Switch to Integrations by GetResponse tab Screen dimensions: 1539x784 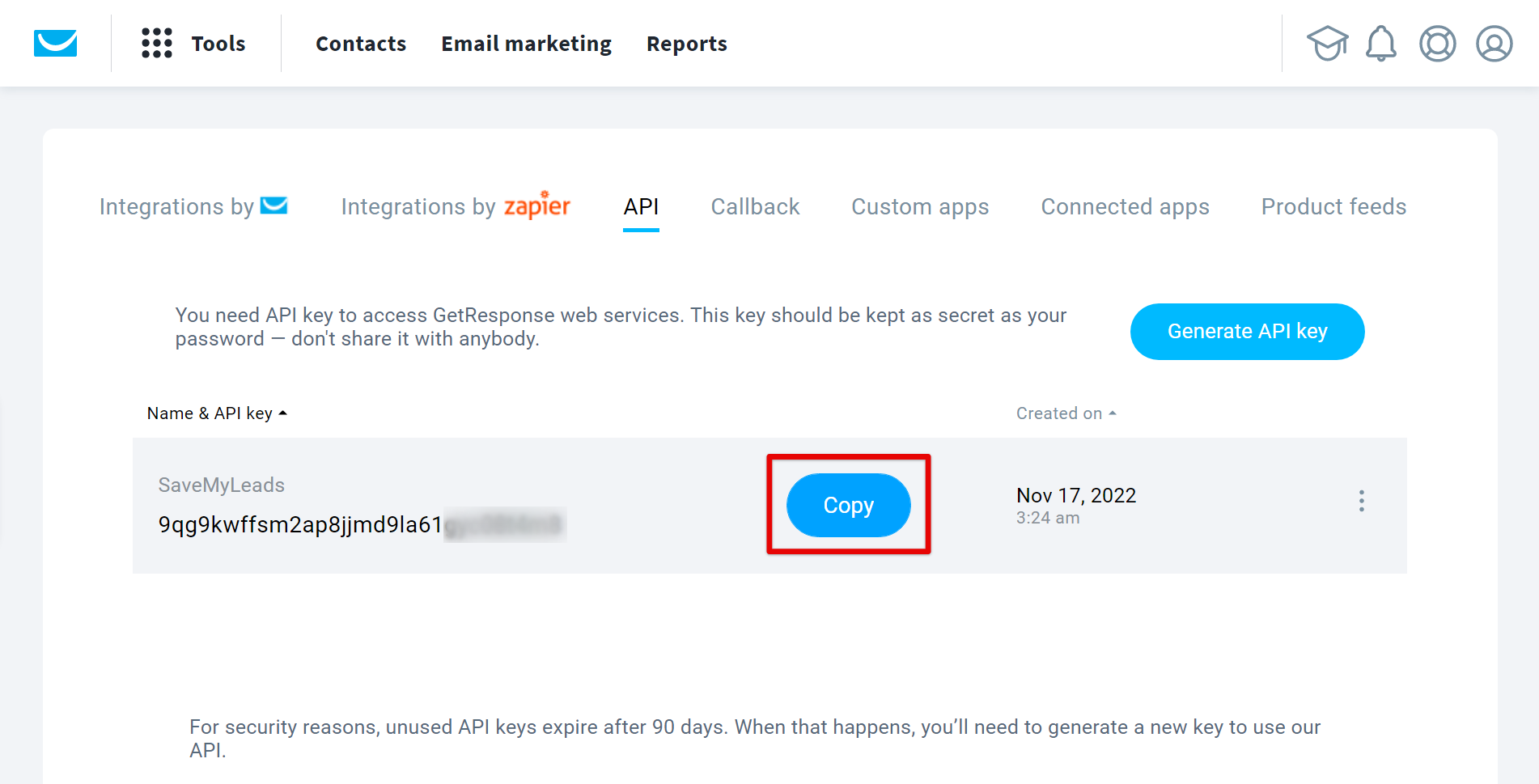point(193,206)
